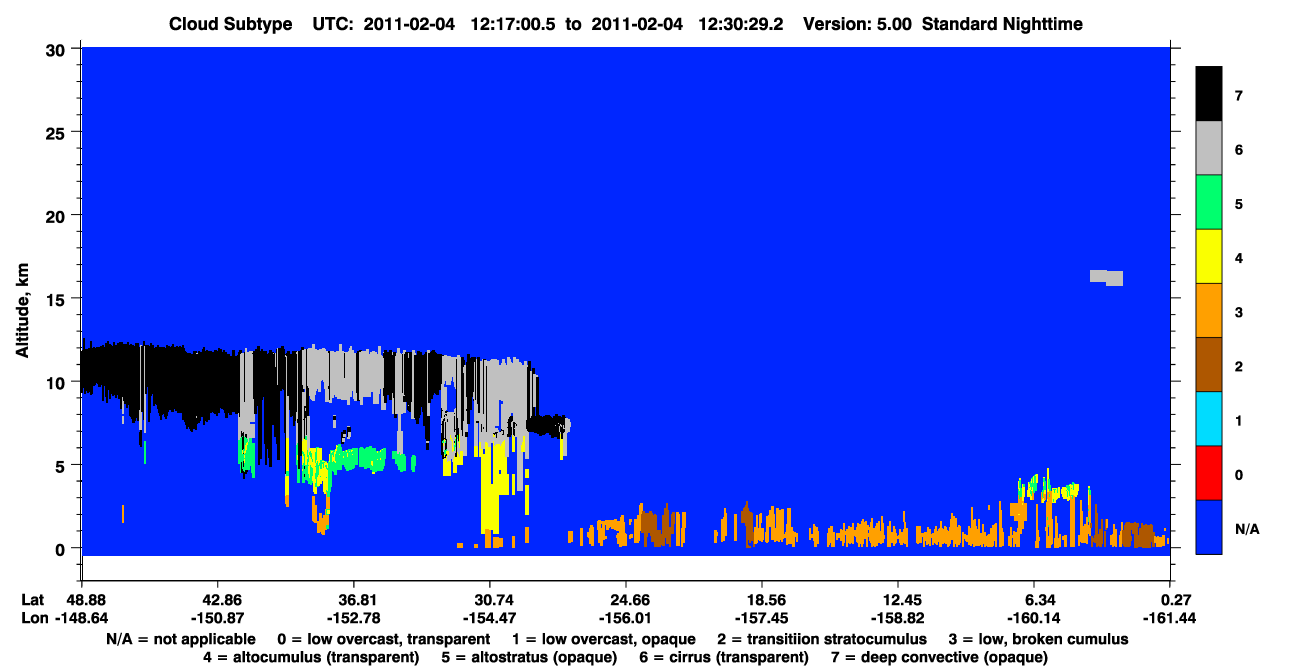The image size is (1300, 667).
Task: Click the y-axis tick label 30
Action: click(x=58, y=49)
